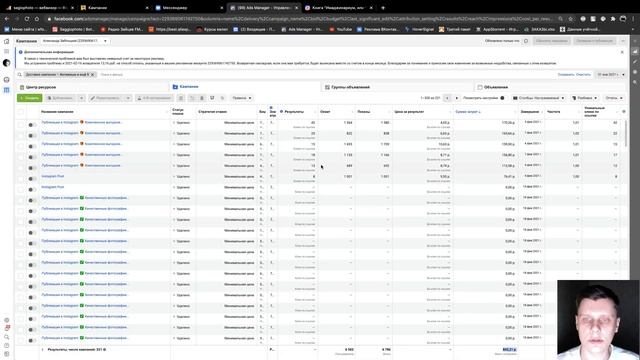Click the Очистить filter link
This screenshot has height=360, width=640.
pos(583,75)
